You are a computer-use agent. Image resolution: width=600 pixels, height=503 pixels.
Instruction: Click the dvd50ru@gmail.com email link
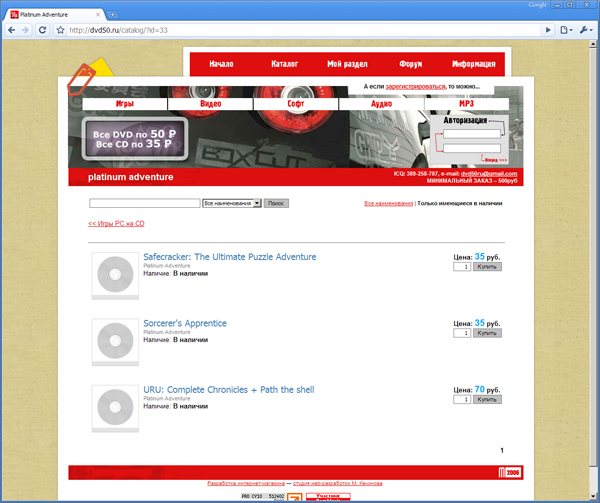click(489, 174)
